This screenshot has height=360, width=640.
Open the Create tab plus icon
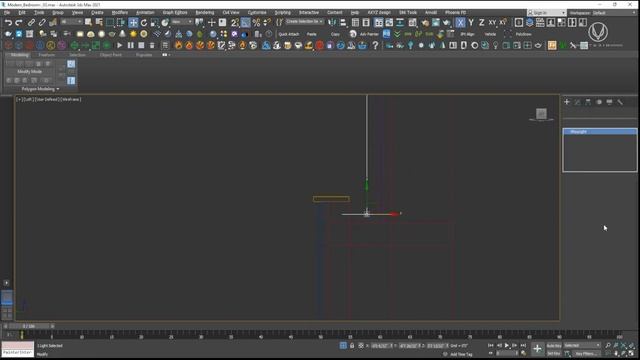click(567, 102)
